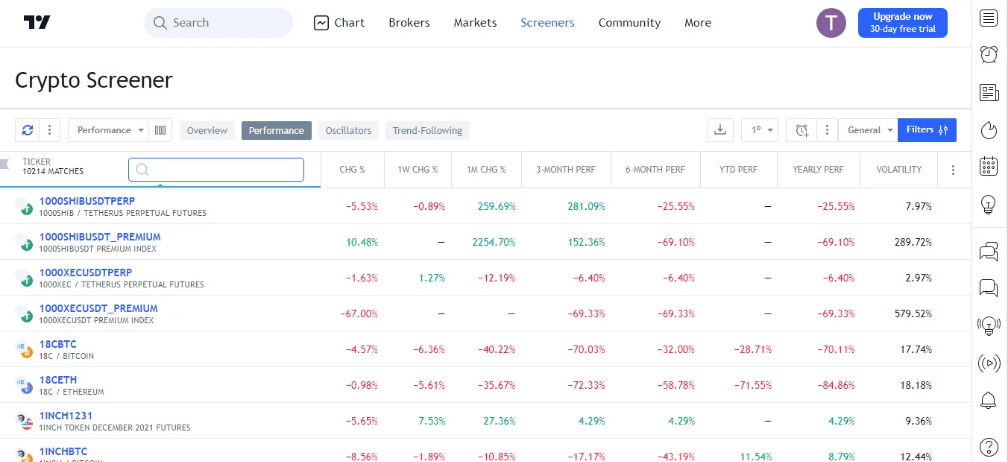Sort by CHG % column header
Viewport: 1007px width, 462px height.
pyautogui.click(x=352, y=170)
